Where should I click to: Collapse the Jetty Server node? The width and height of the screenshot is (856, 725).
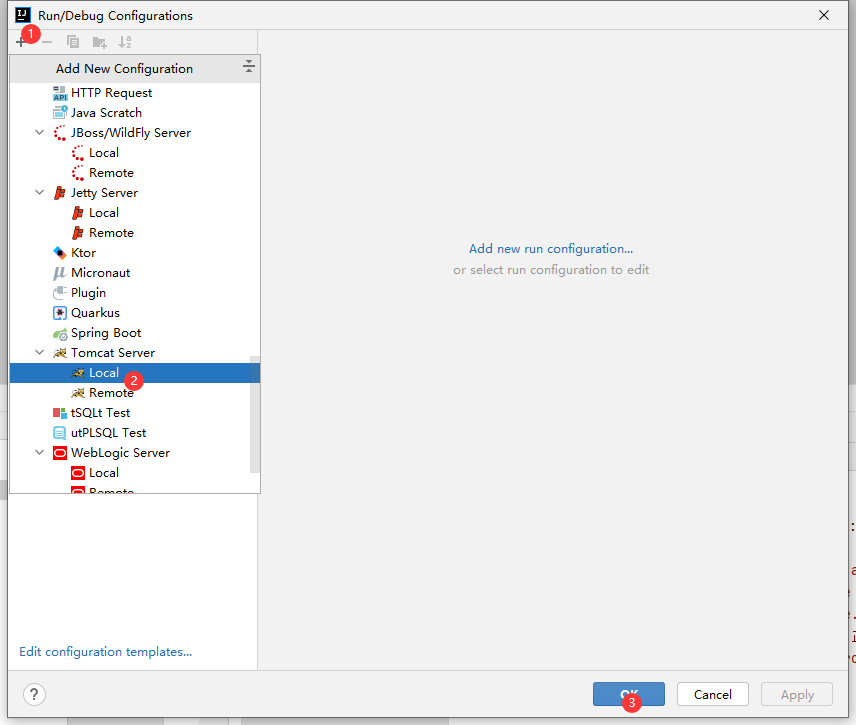pos(39,193)
